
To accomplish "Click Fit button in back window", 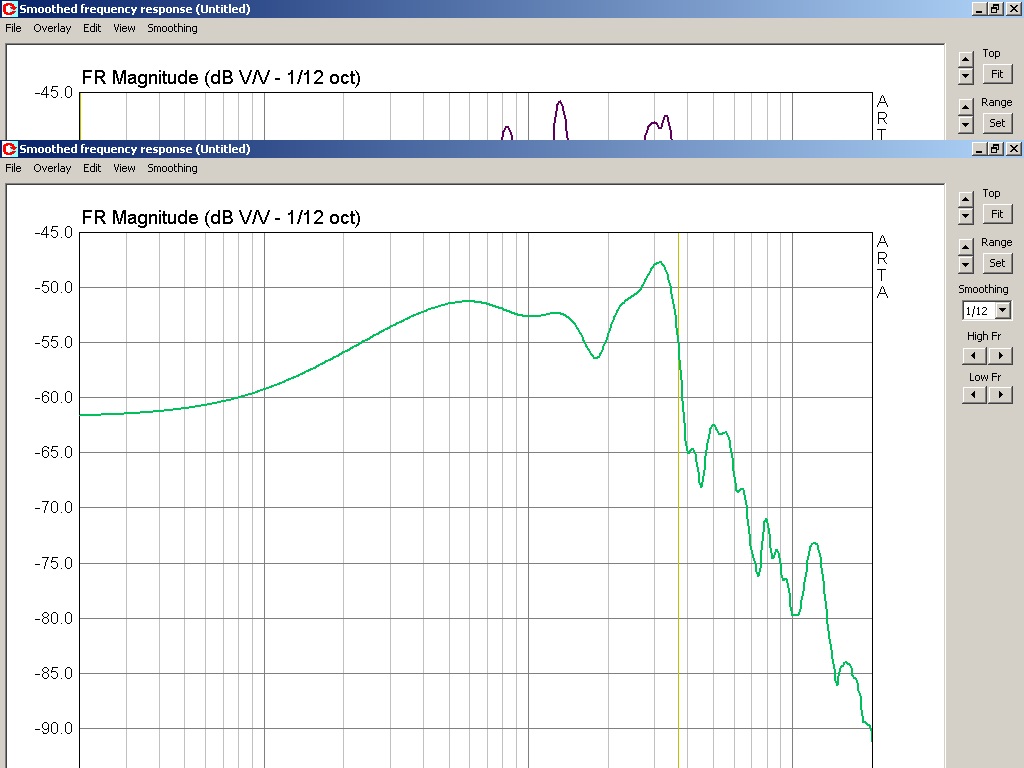I will click(x=997, y=74).
